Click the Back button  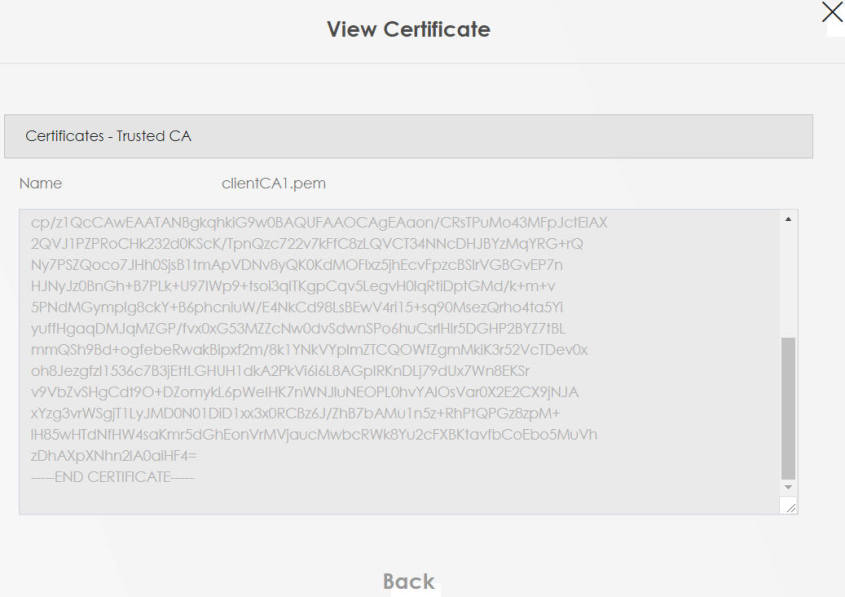[x=409, y=581]
